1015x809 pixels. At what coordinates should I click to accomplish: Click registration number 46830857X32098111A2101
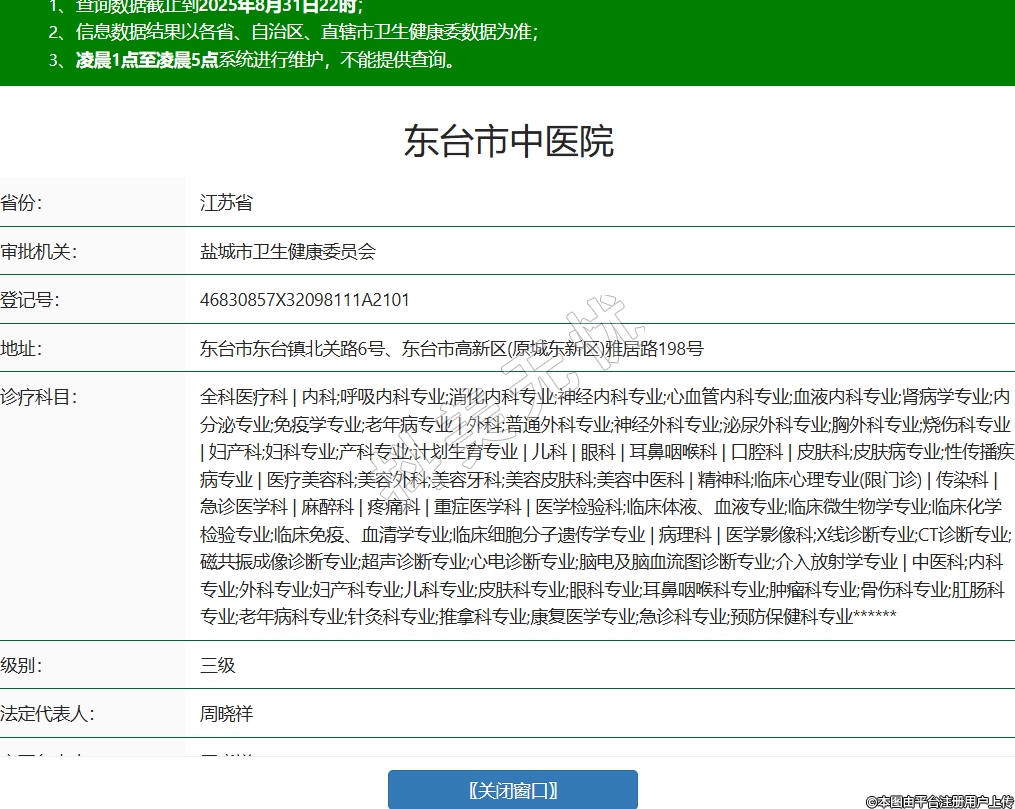tap(304, 300)
